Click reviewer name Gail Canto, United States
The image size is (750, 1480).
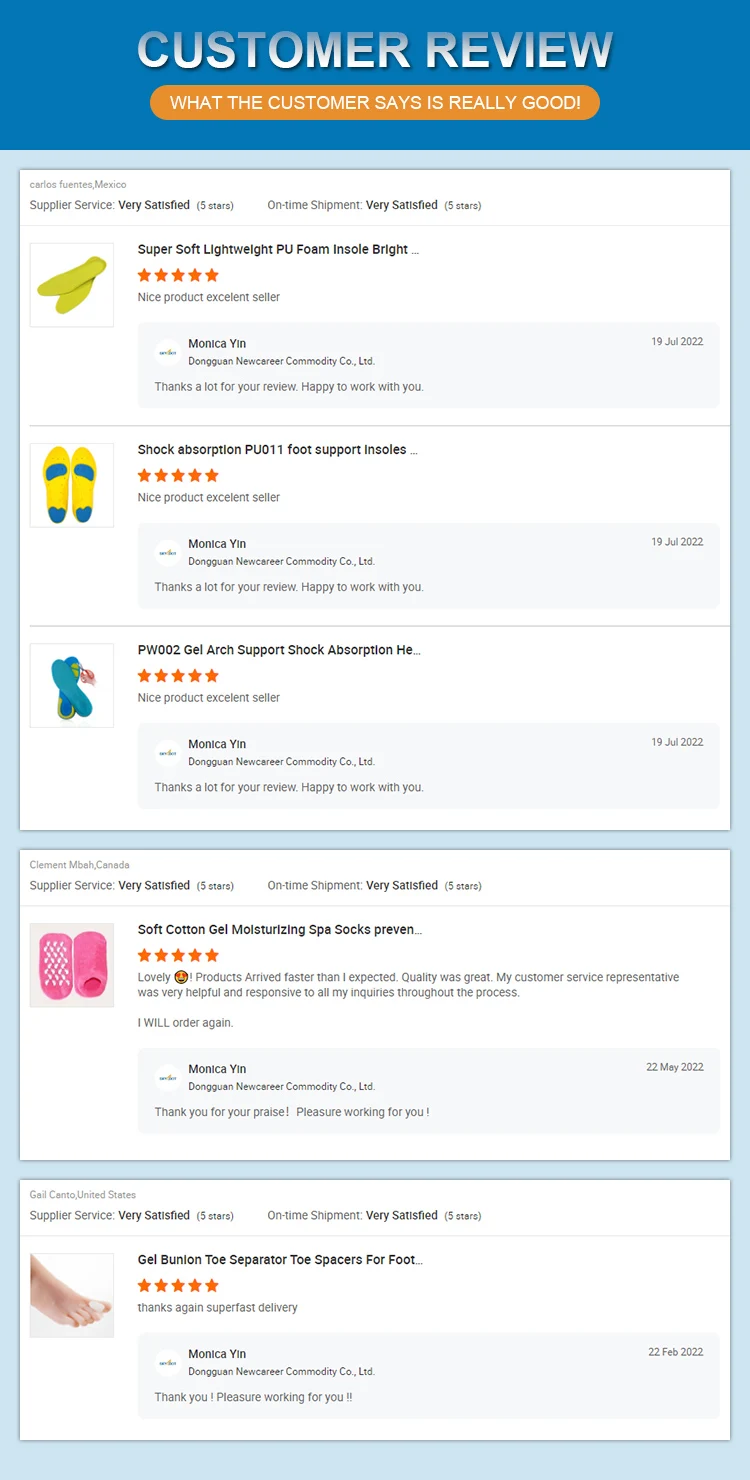(x=82, y=1195)
